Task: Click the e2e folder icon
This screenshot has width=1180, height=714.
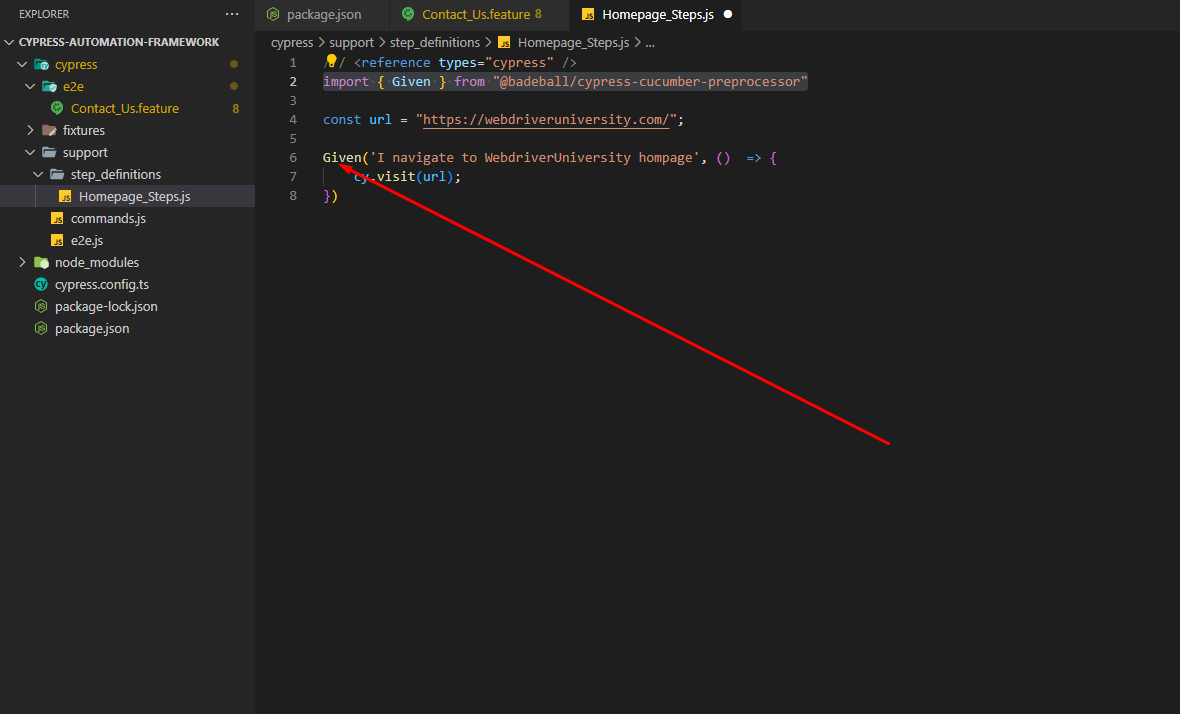Action: (50, 87)
